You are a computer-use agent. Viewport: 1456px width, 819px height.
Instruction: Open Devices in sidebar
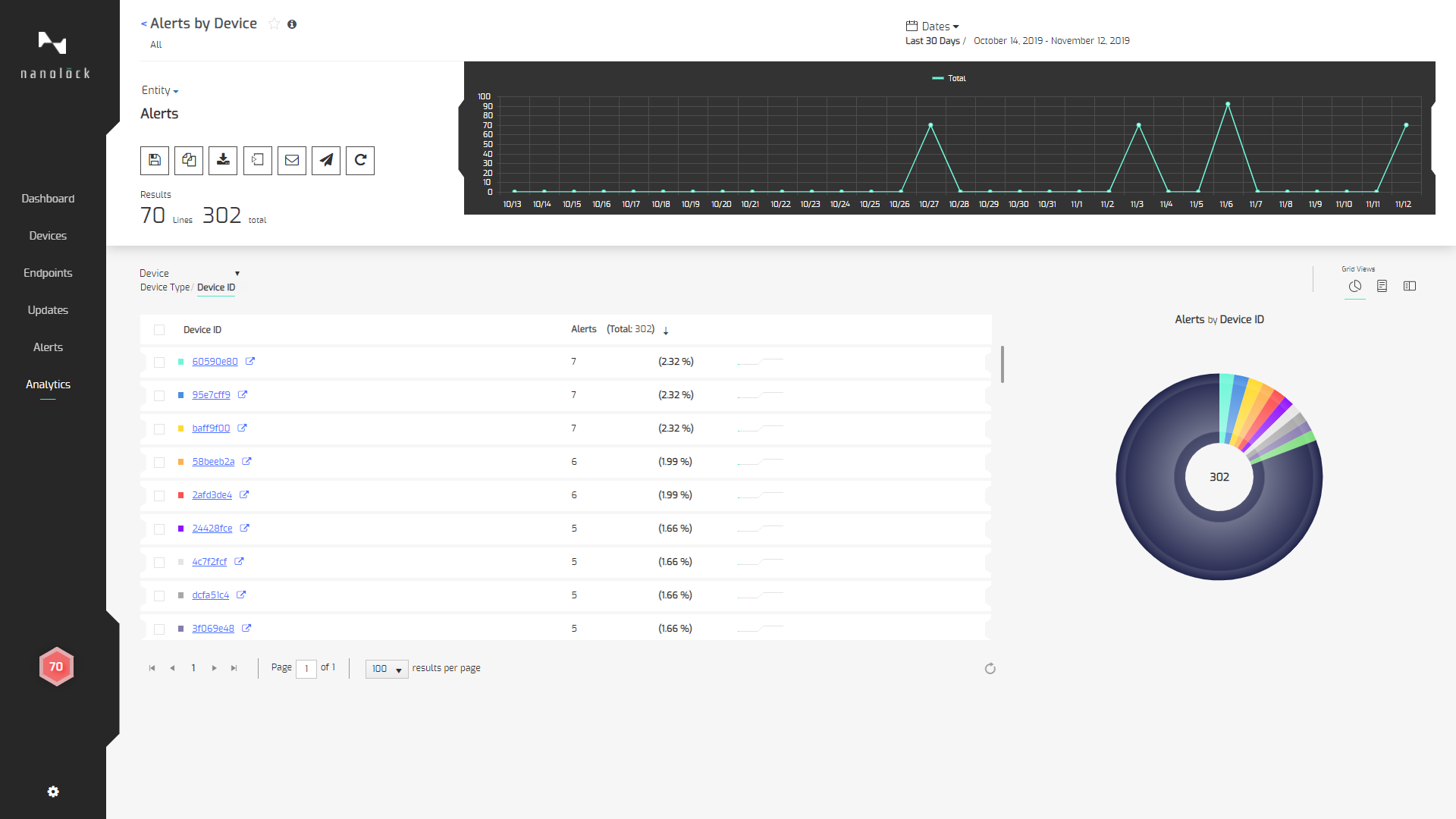48,236
